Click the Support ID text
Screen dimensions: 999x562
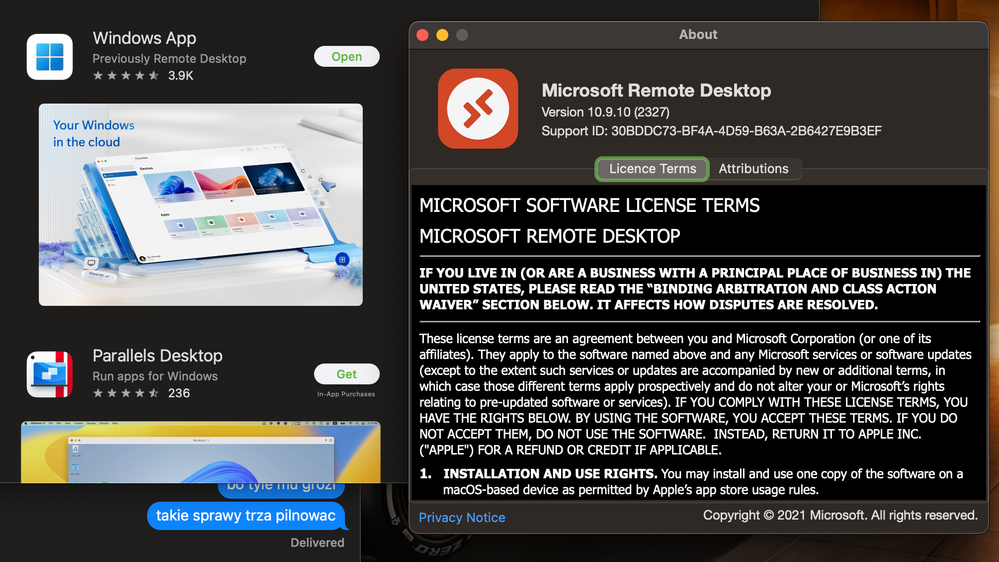[x=712, y=131]
